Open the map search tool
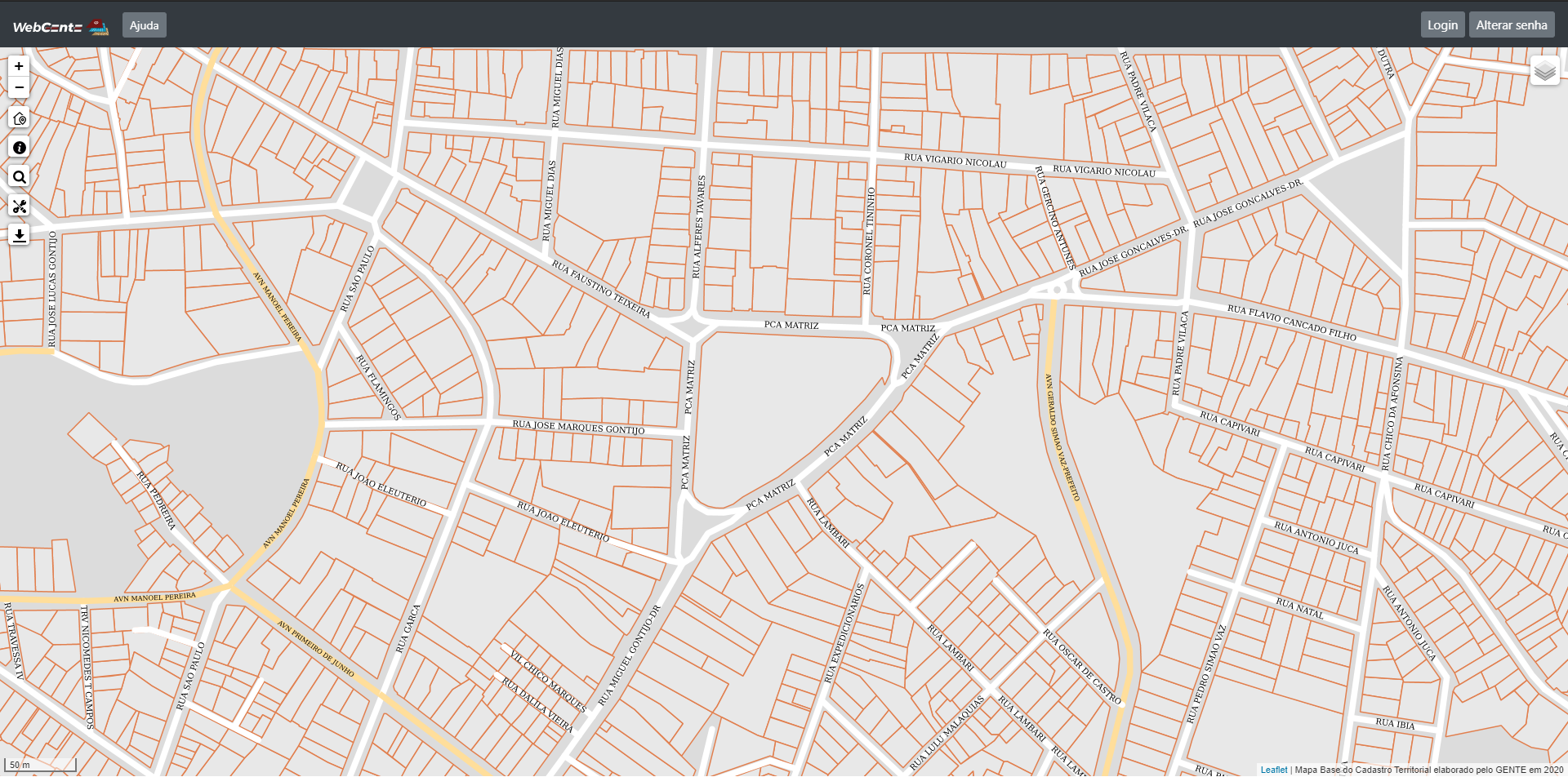 click(x=20, y=177)
